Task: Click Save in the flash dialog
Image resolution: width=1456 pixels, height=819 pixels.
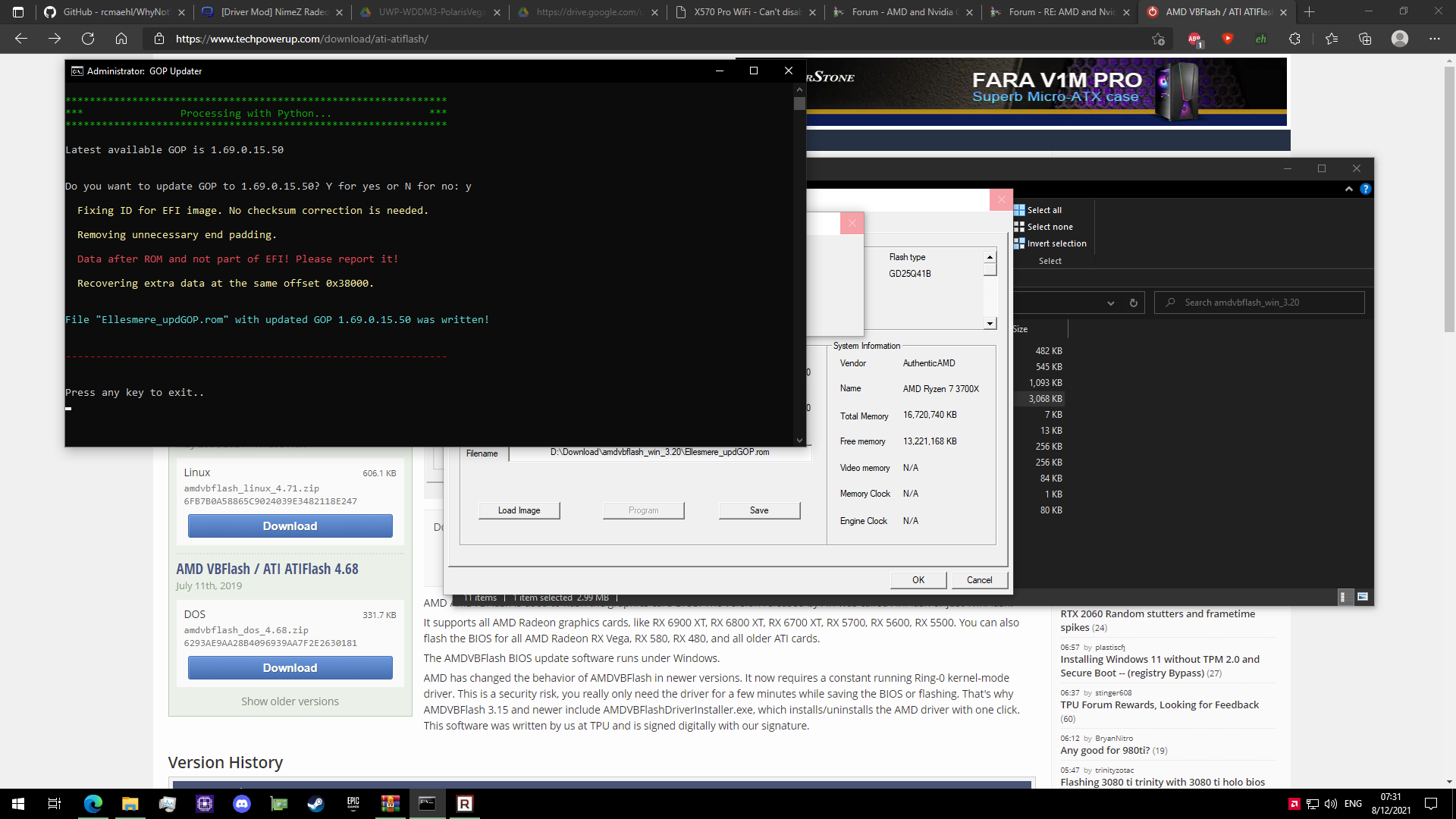Action: [759, 510]
